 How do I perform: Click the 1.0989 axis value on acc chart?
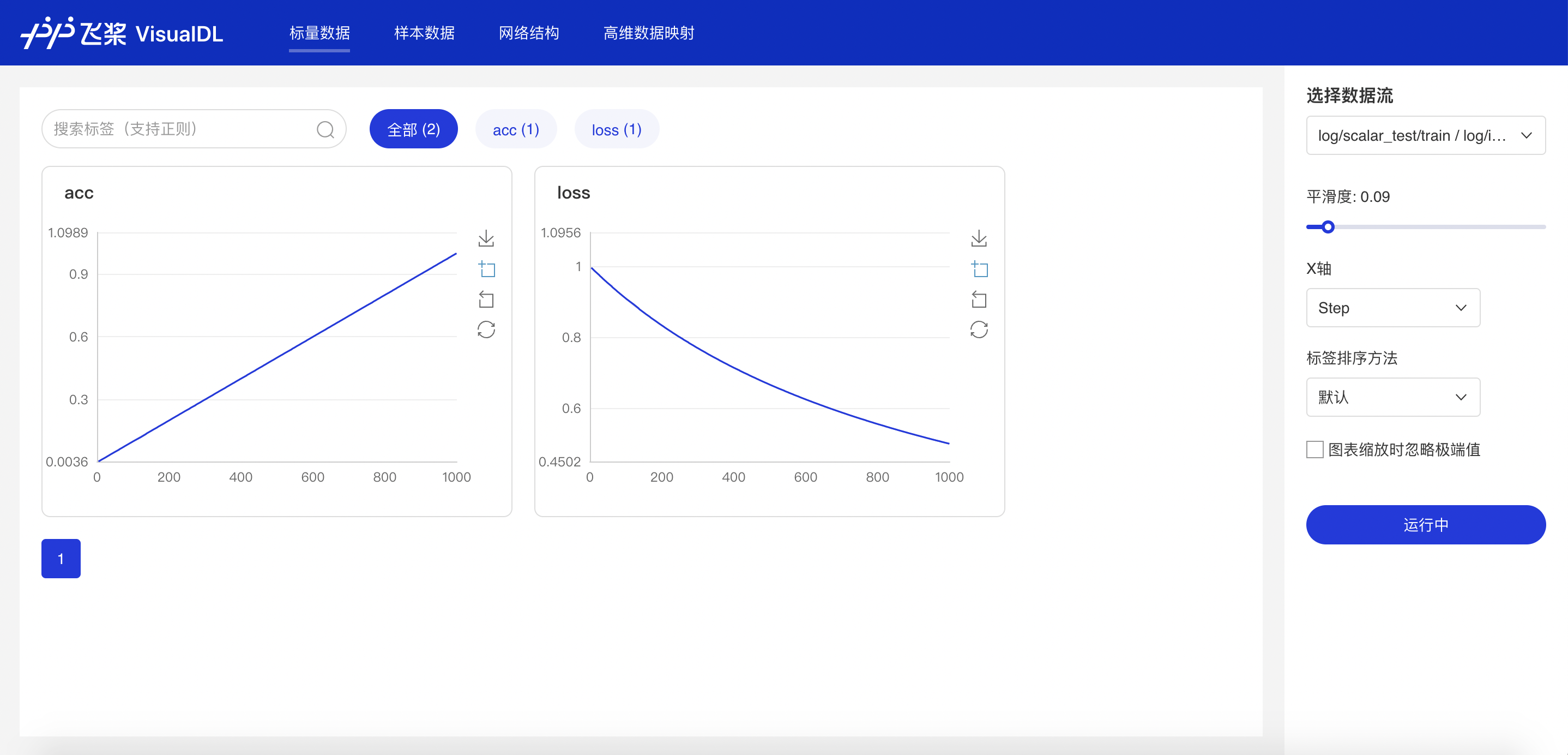(x=68, y=232)
